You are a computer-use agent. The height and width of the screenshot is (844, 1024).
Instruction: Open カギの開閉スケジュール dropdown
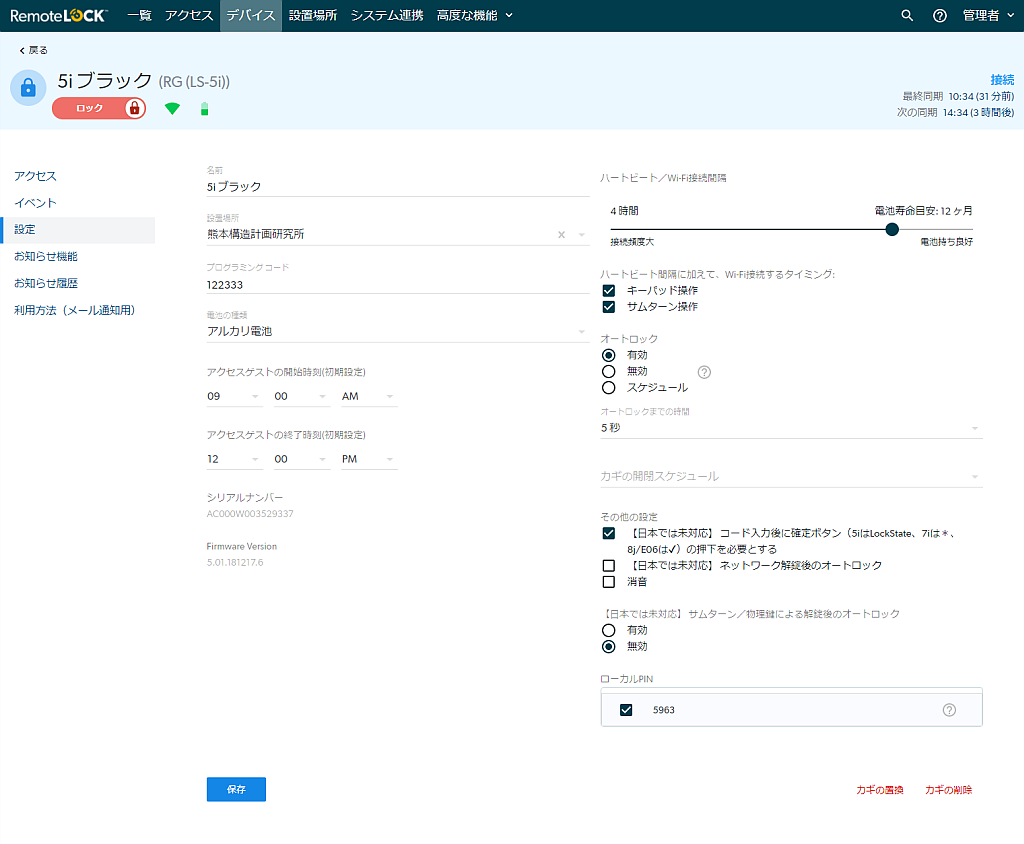792,477
